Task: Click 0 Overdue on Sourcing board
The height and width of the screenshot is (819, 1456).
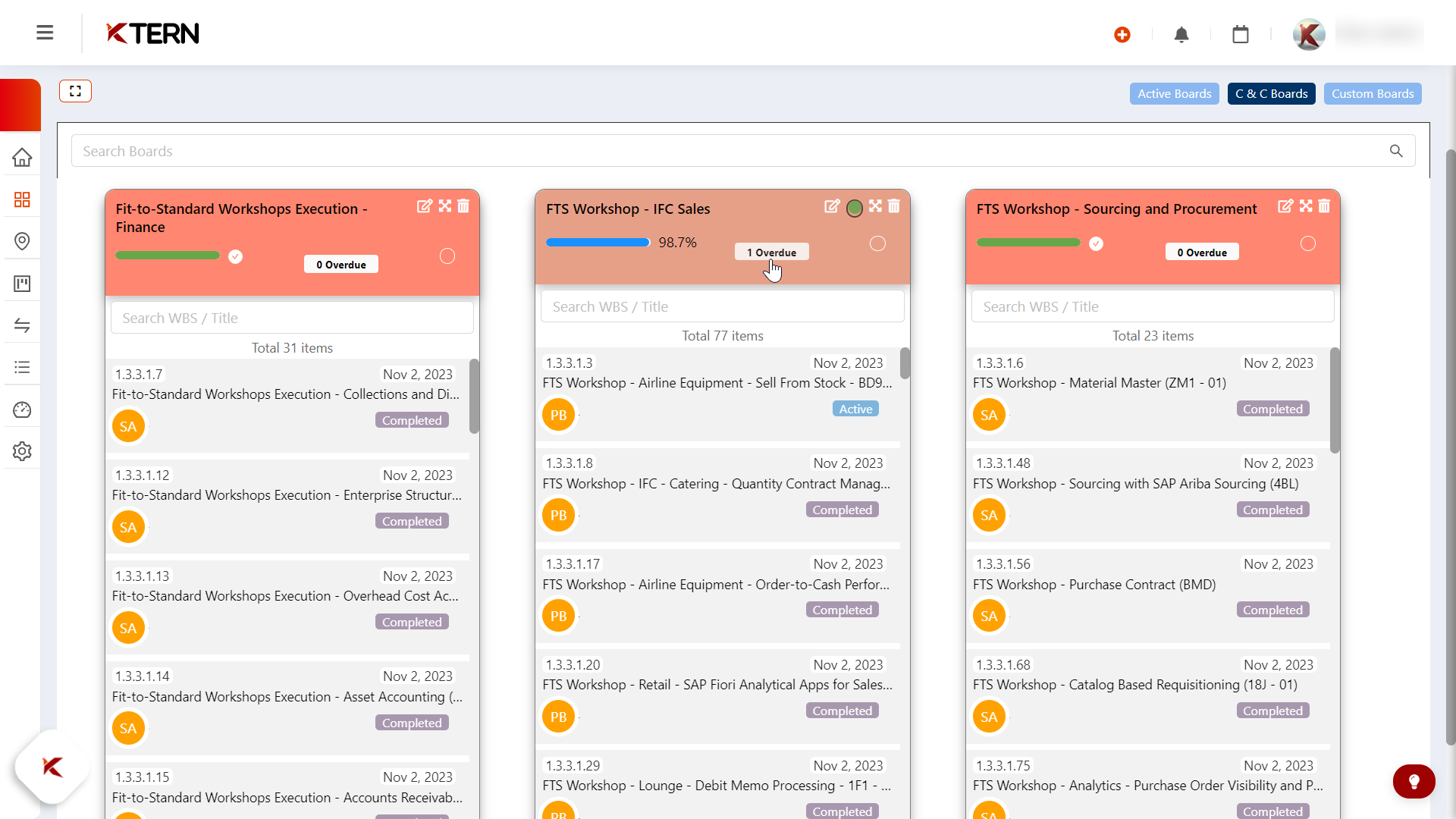Action: (1202, 253)
